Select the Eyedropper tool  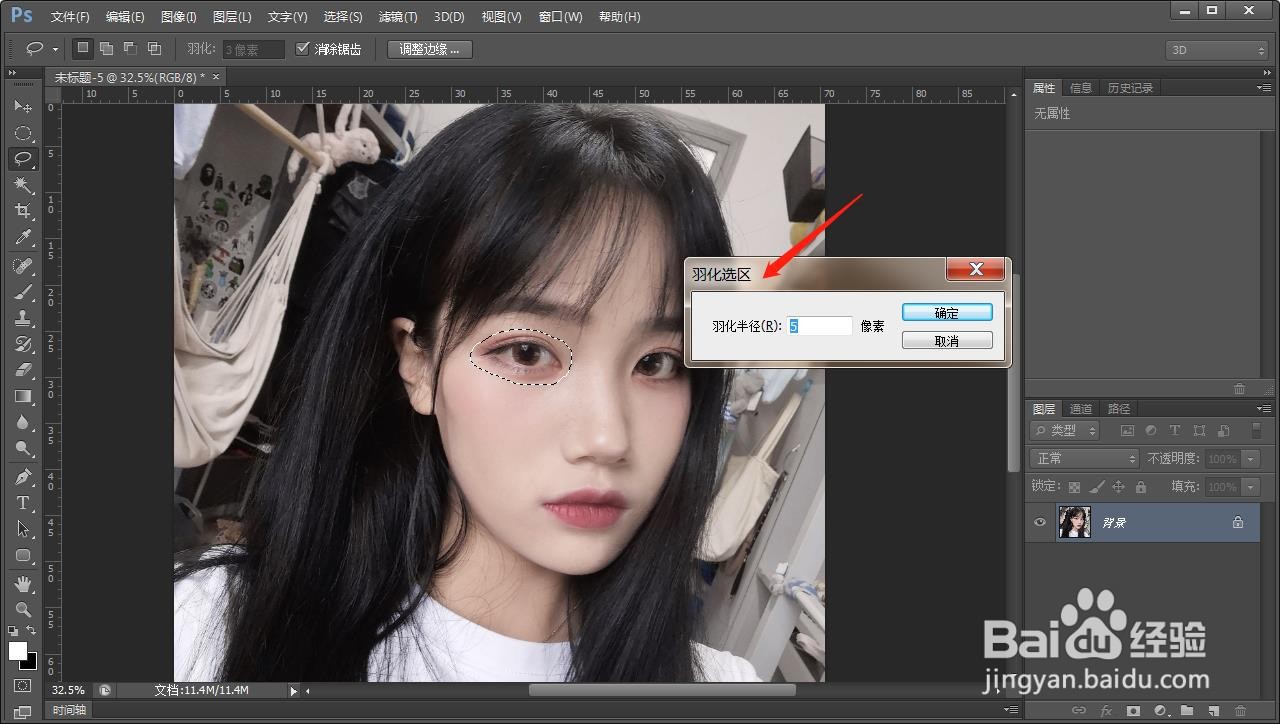23,237
